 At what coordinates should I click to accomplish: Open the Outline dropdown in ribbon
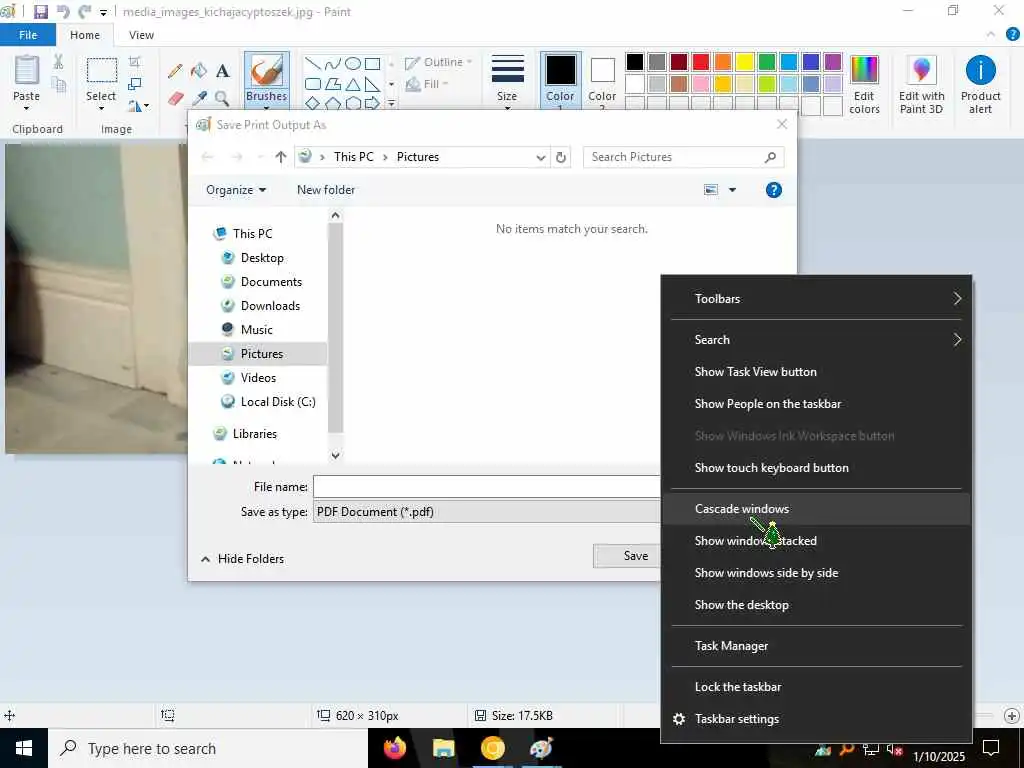pos(439,63)
